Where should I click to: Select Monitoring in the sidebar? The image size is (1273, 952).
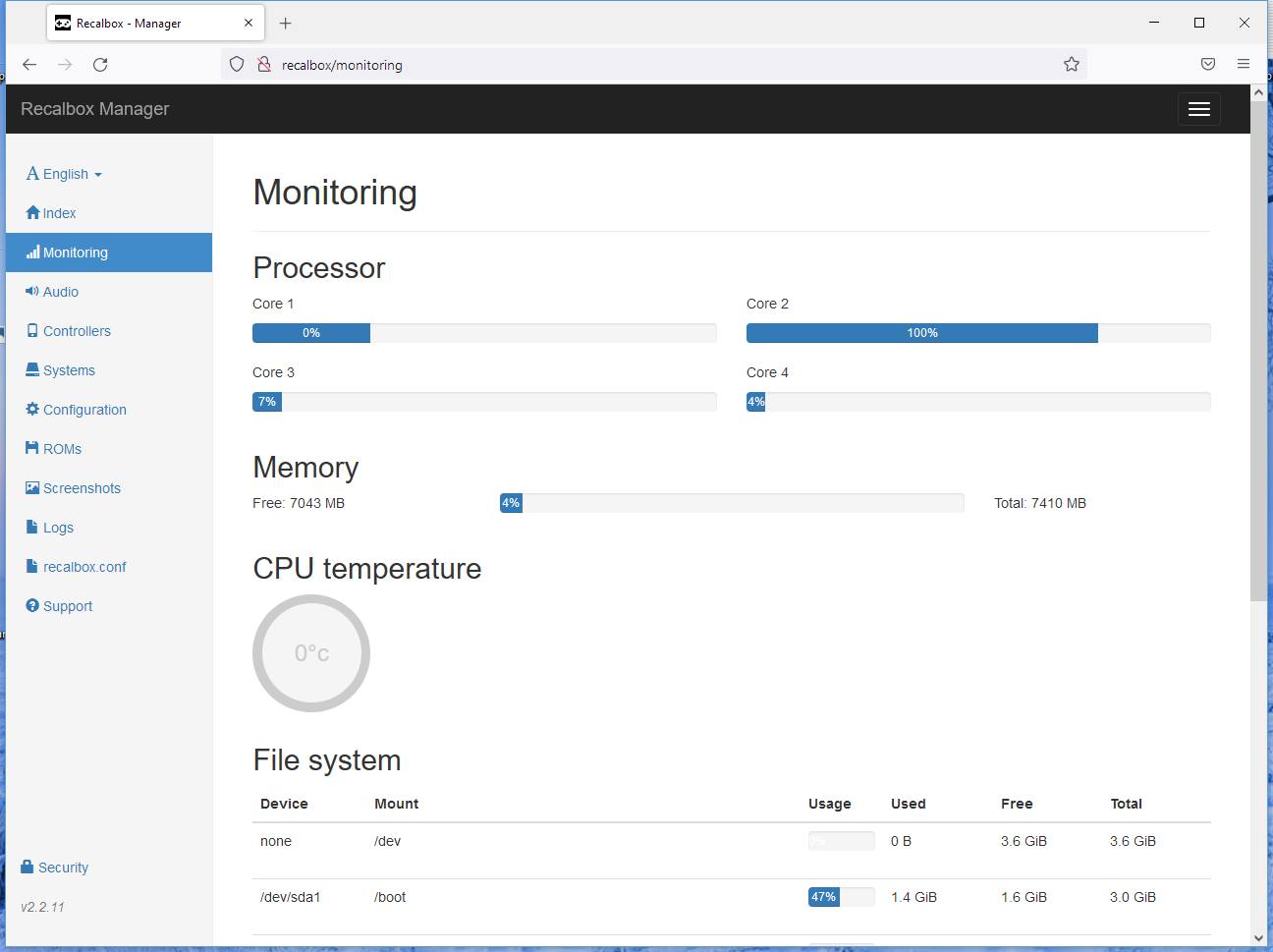coord(109,252)
